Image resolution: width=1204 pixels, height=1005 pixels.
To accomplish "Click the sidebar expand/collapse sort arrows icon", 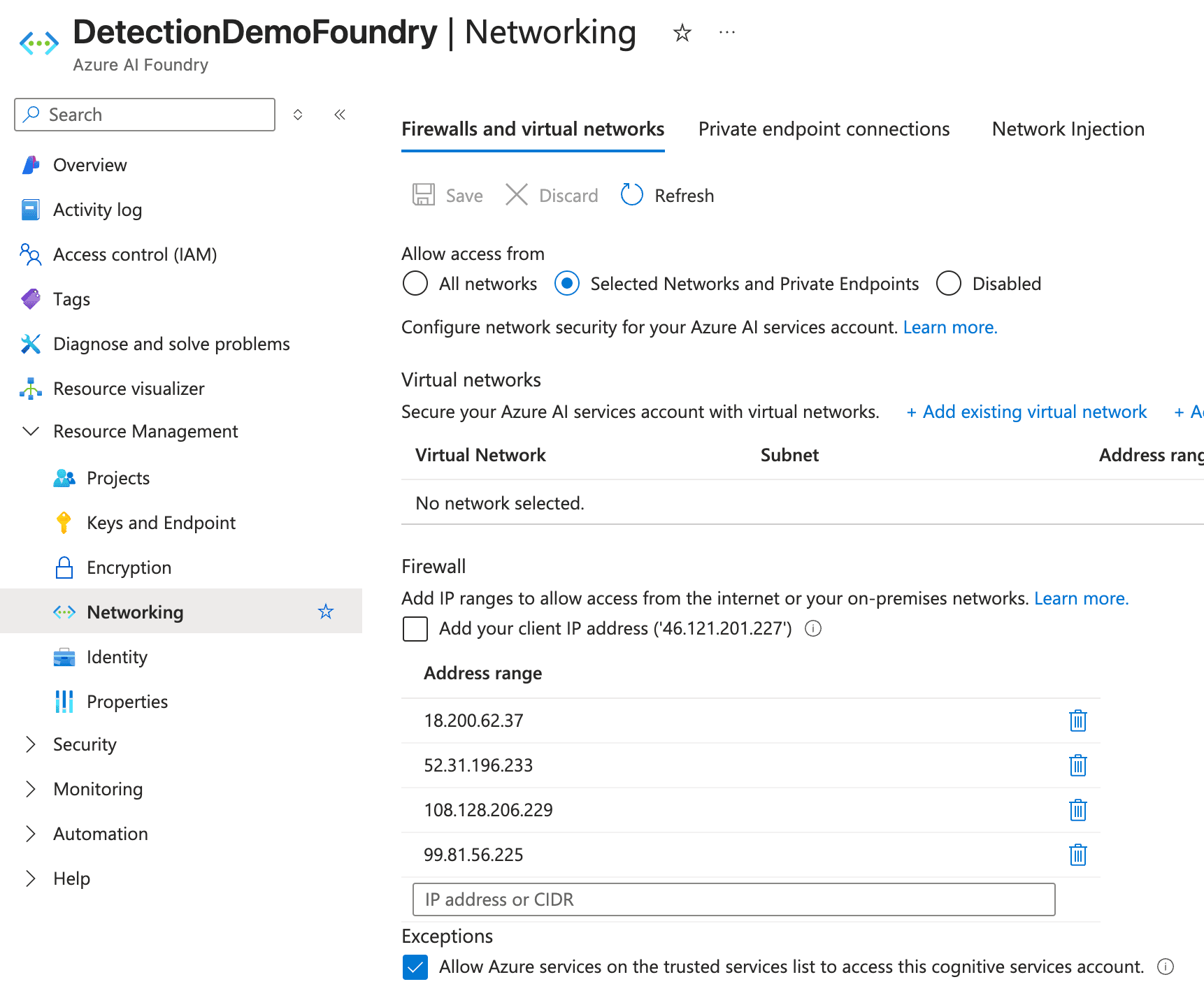I will [298, 115].
